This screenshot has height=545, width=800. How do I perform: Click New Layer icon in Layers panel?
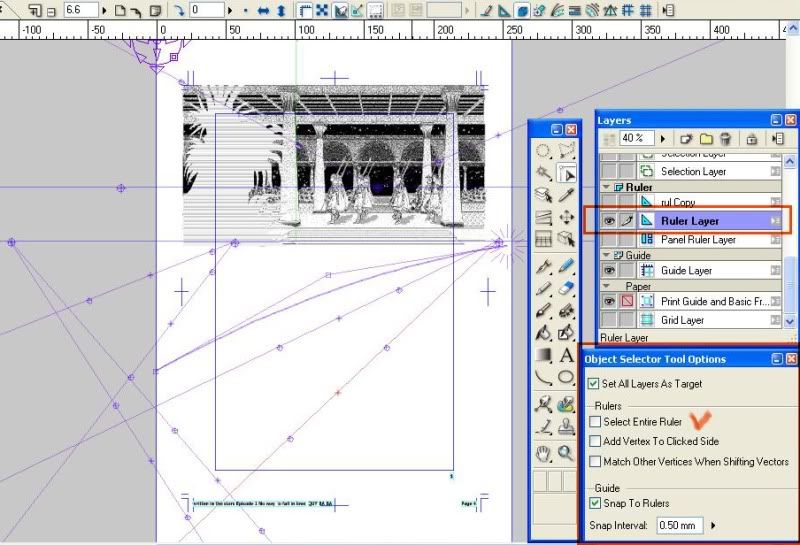(x=686, y=139)
